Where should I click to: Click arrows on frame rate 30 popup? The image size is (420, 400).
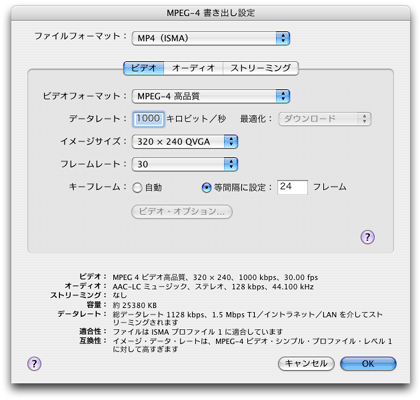coord(231,164)
